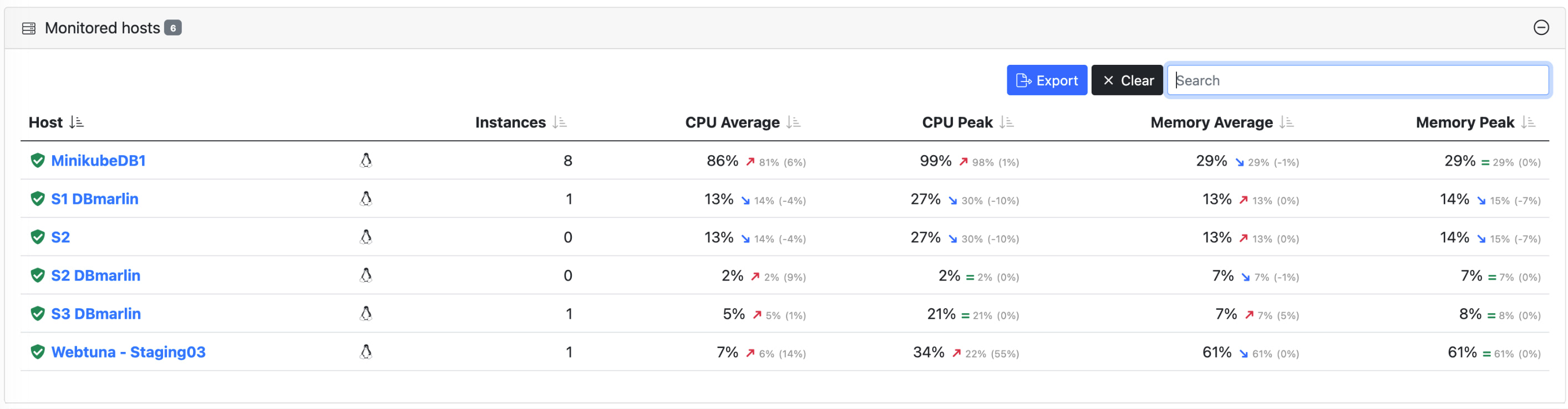Click the sort icon beside Memory Average
This screenshot has width=1568, height=409.
pos(1286,122)
